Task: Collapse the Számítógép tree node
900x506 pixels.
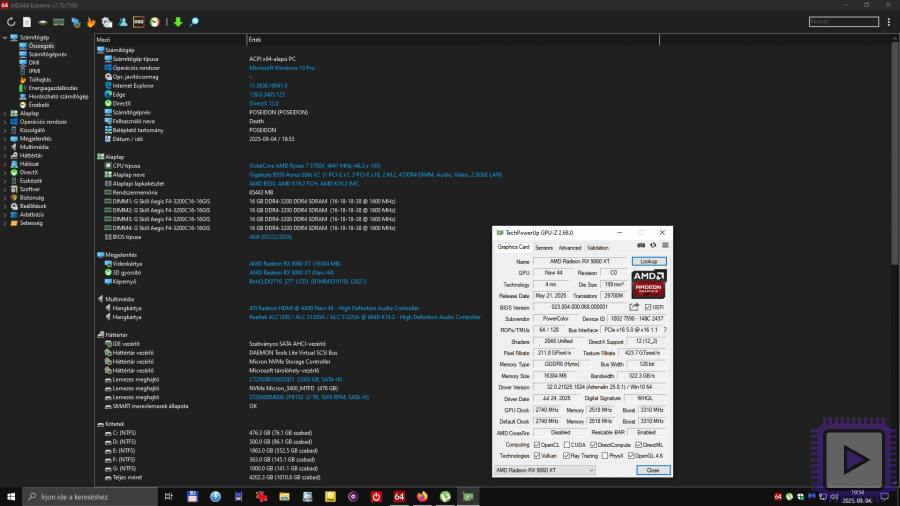Action: click(x=5, y=37)
